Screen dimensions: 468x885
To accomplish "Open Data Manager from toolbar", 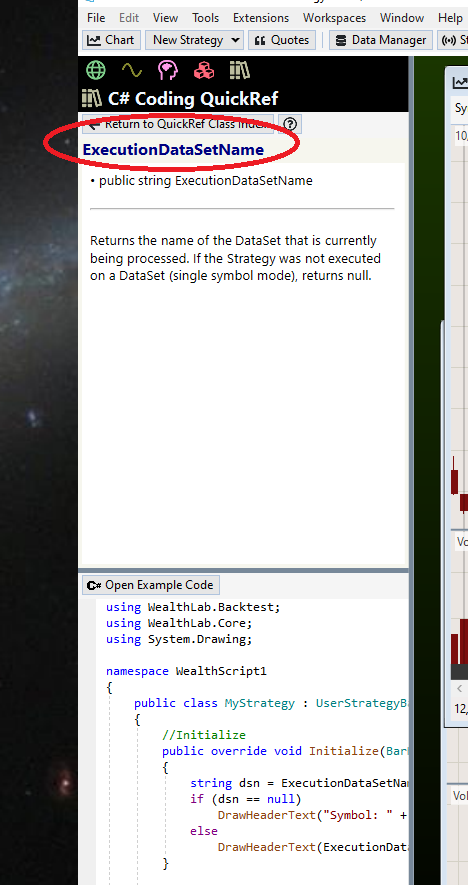I will point(380,40).
